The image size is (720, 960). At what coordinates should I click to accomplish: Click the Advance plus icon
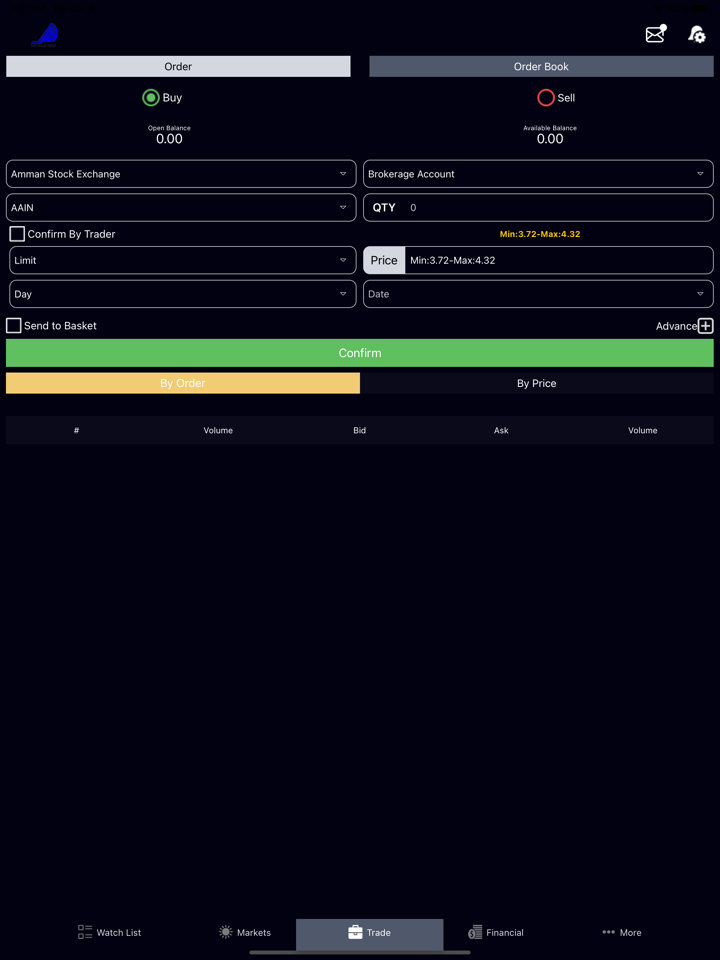click(705, 326)
